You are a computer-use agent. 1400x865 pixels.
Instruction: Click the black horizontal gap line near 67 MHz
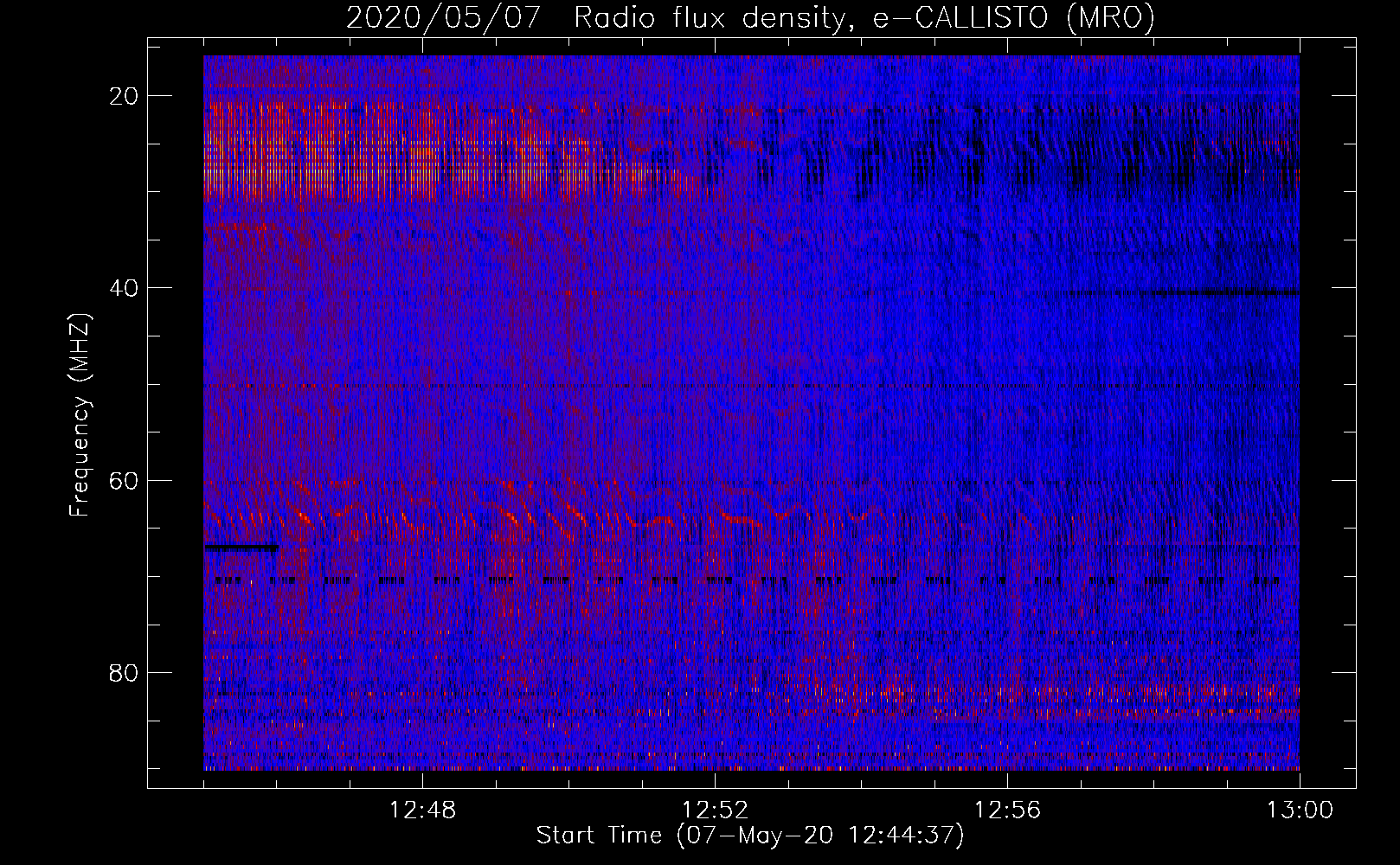(x=241, y=548)
